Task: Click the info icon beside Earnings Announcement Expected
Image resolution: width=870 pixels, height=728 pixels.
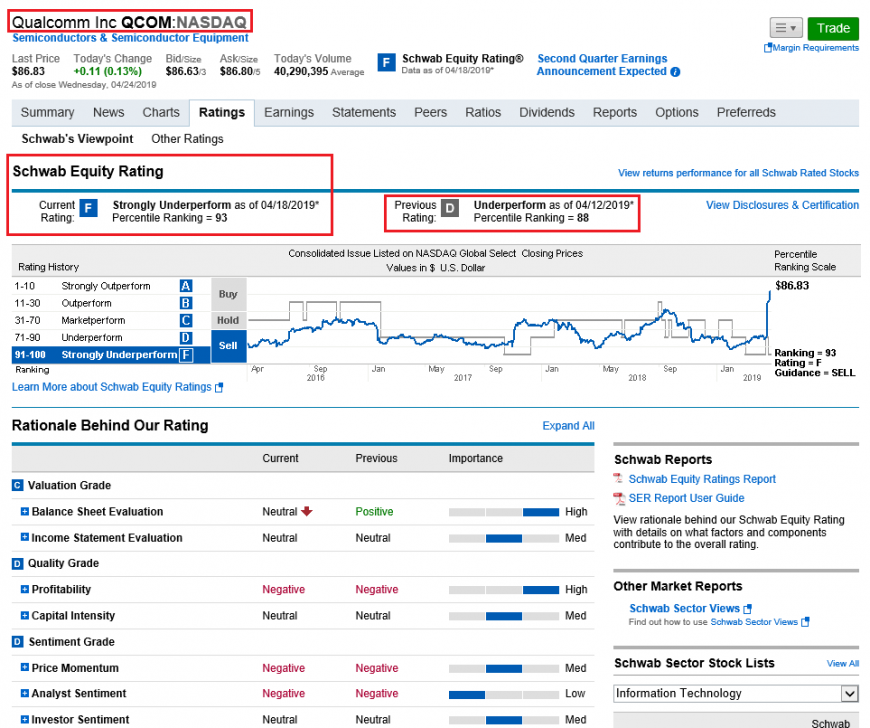Action: (676, 72)
